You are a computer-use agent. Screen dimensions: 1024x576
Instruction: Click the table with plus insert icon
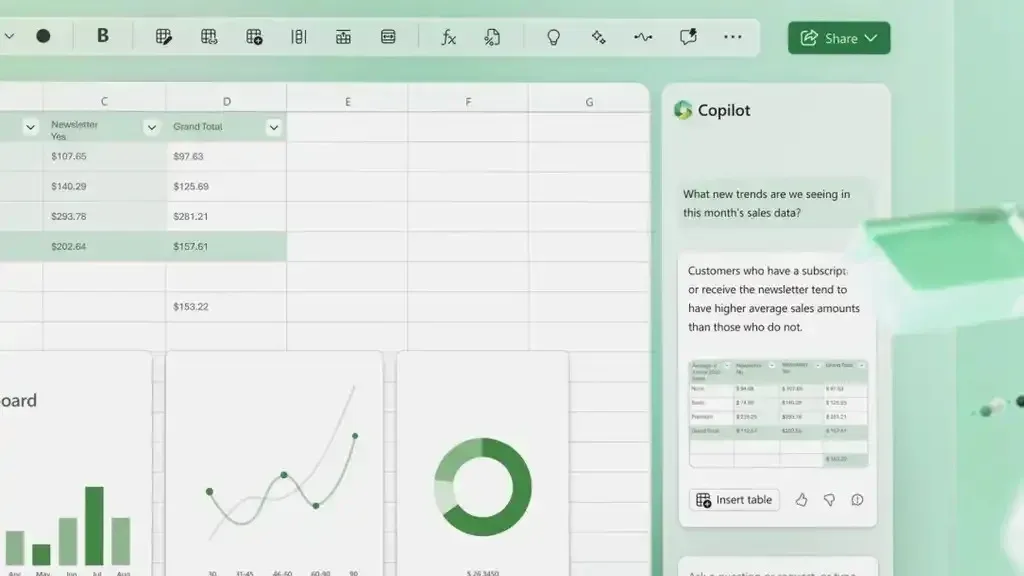[254, 37]
